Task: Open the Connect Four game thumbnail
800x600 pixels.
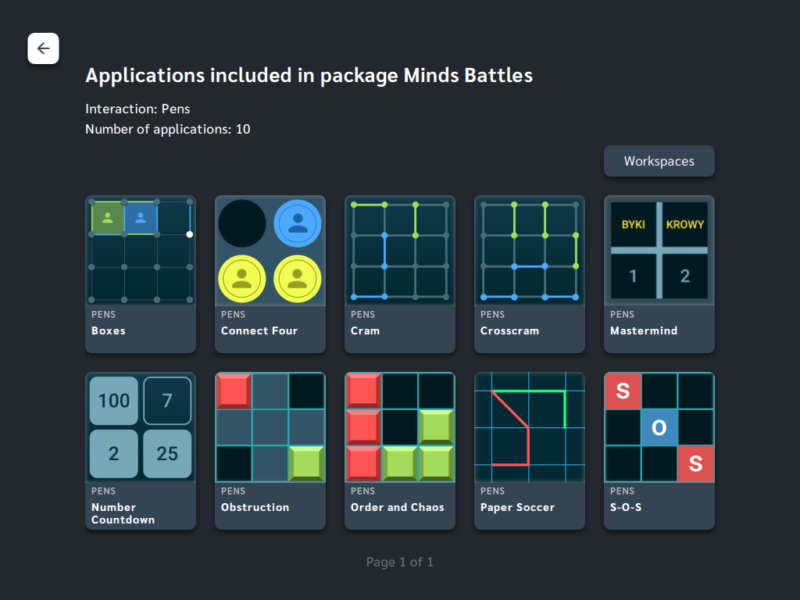Action: tap(270, 251)
